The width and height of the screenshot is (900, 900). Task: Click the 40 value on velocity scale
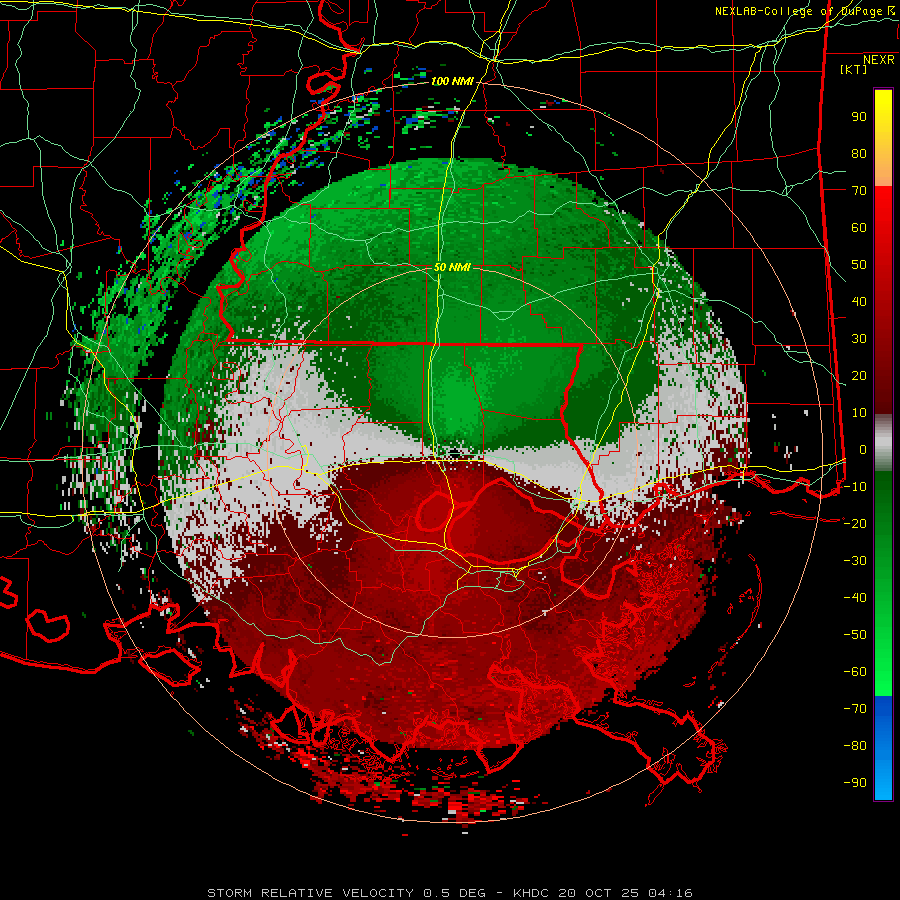coord(859,302)
